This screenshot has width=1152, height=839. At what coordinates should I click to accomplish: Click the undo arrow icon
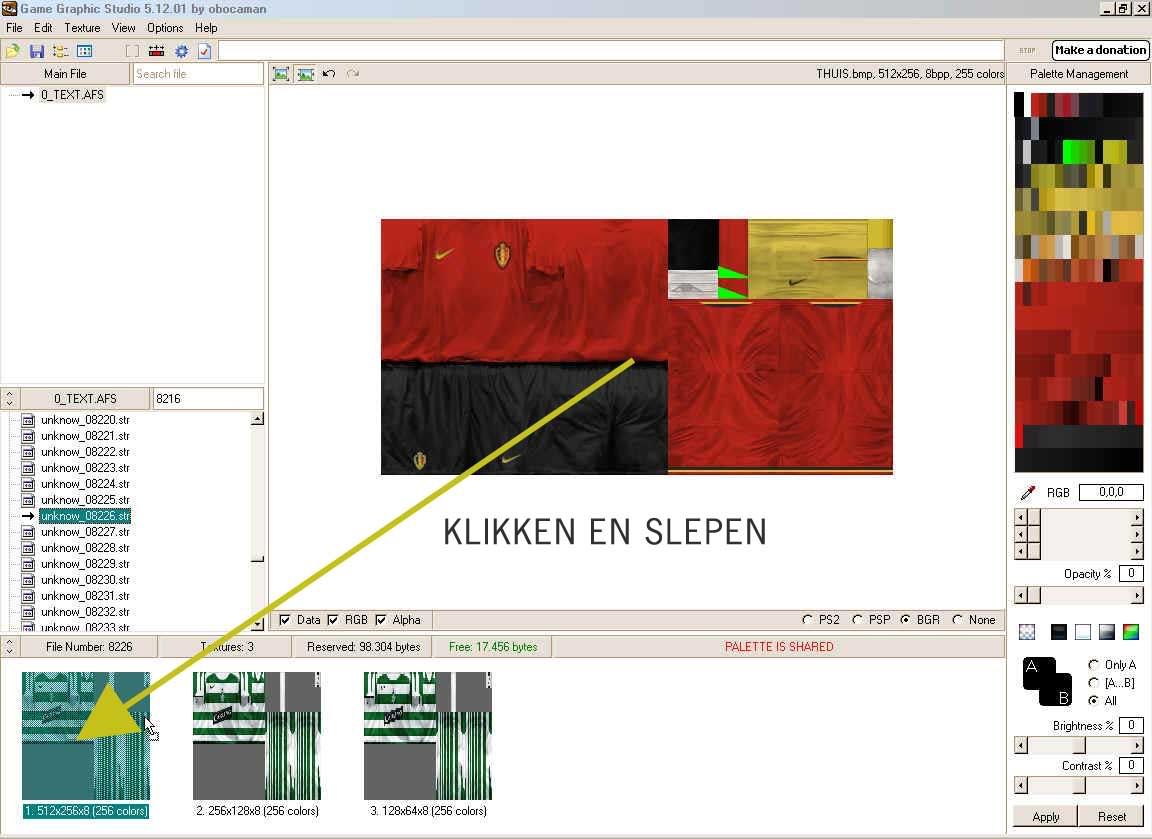pyautogui.click(x=329, y=73)
